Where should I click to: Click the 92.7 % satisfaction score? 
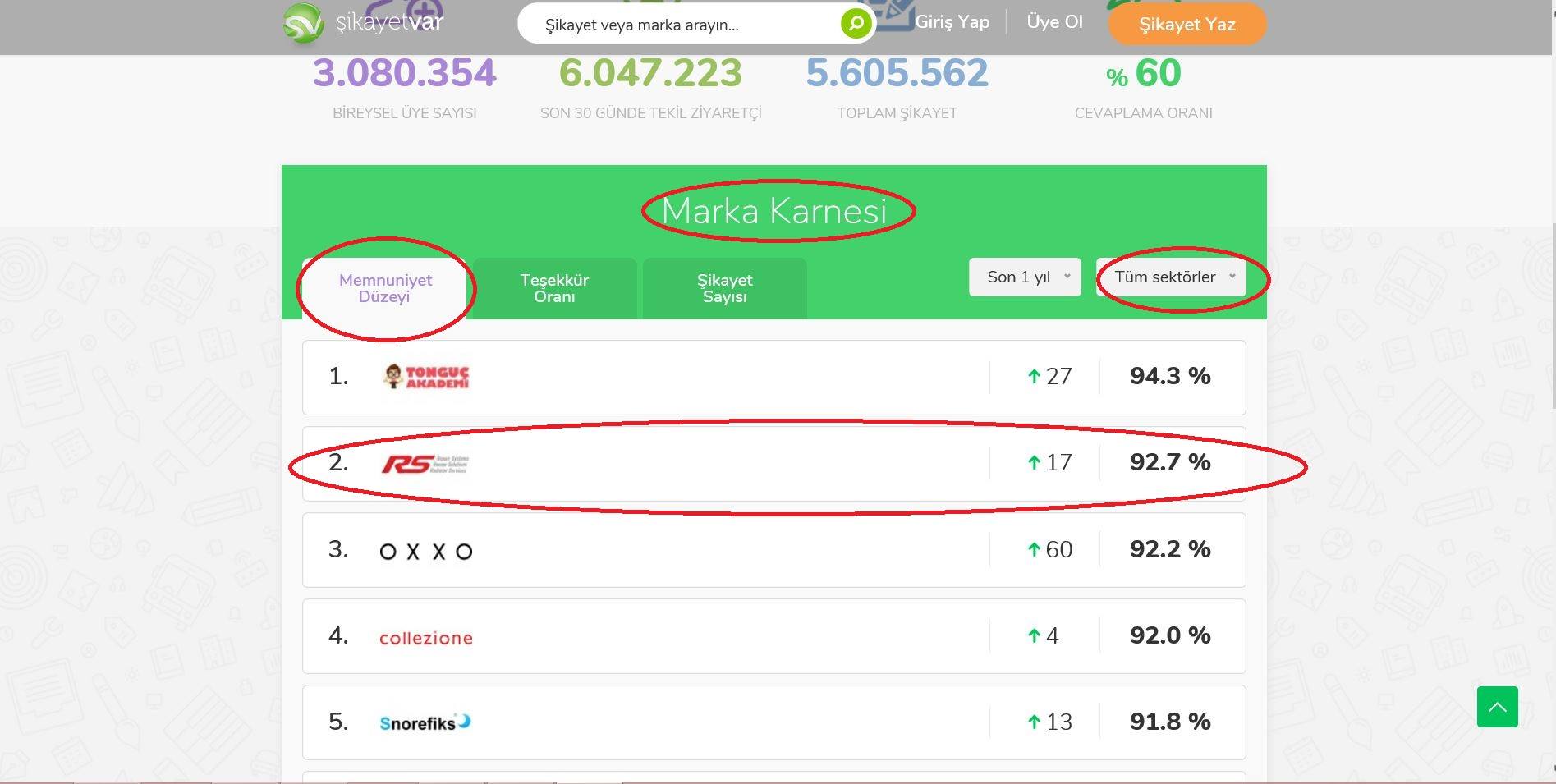pyautogui.click(x=1170, y=462)
